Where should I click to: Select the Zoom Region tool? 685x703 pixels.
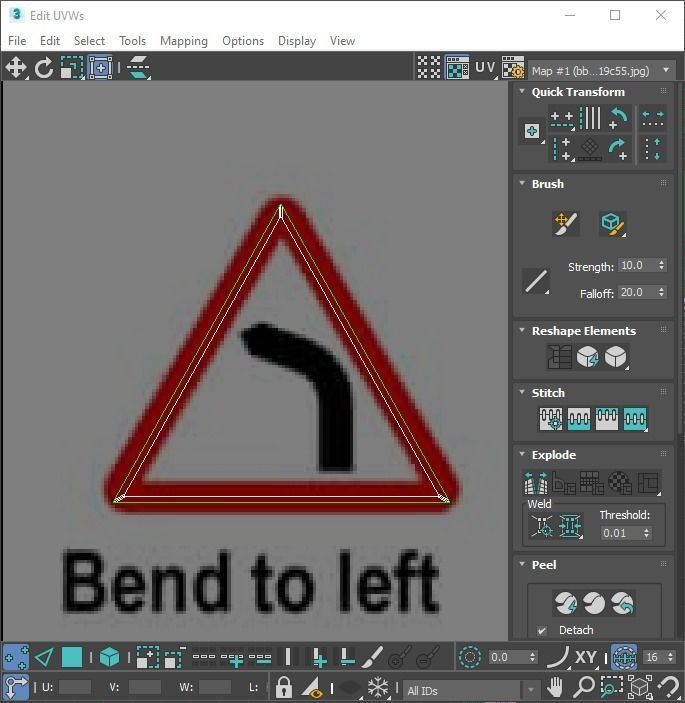tap(611, 686)
